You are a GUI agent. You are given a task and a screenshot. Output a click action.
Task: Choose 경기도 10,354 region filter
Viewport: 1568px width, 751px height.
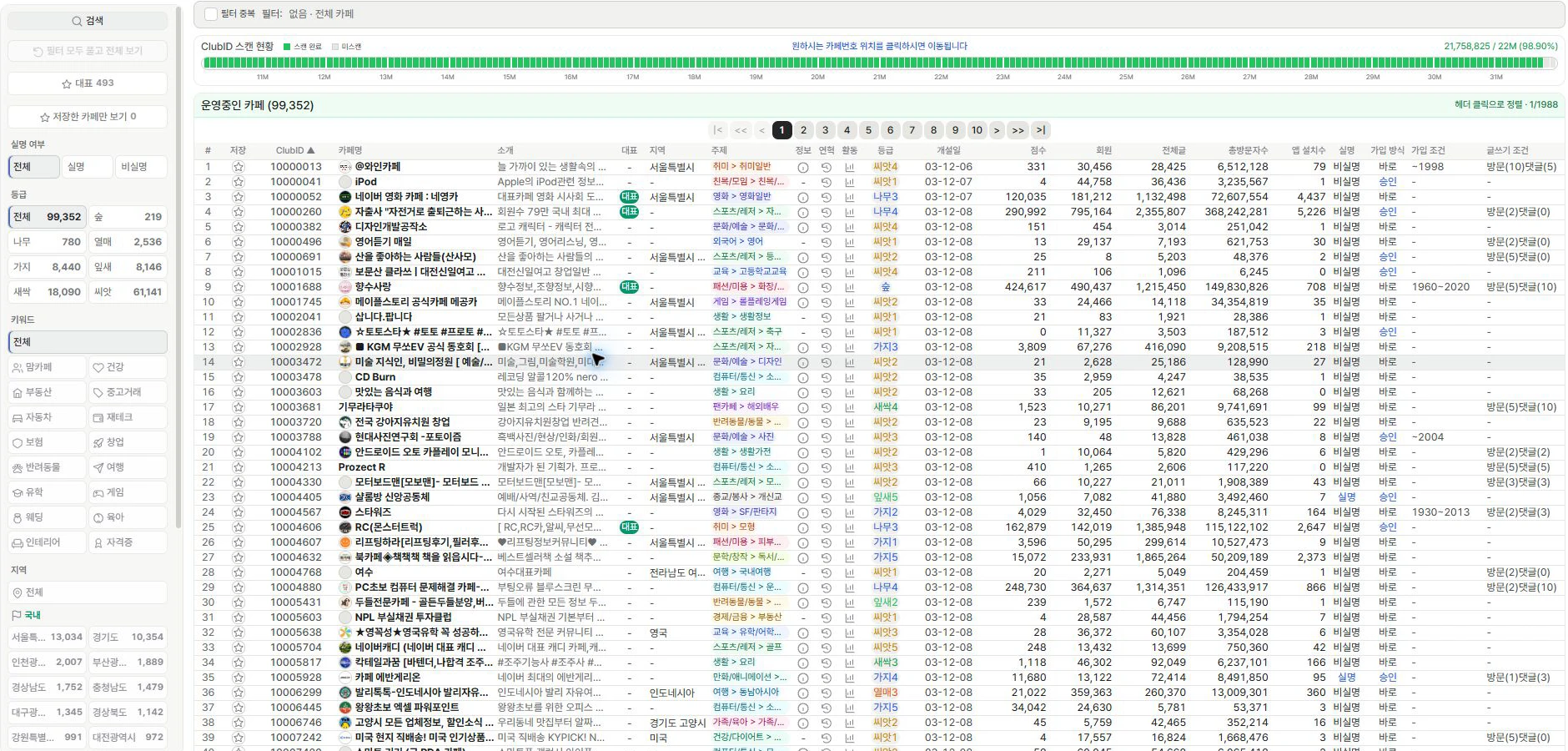click(x=128, y=638)
